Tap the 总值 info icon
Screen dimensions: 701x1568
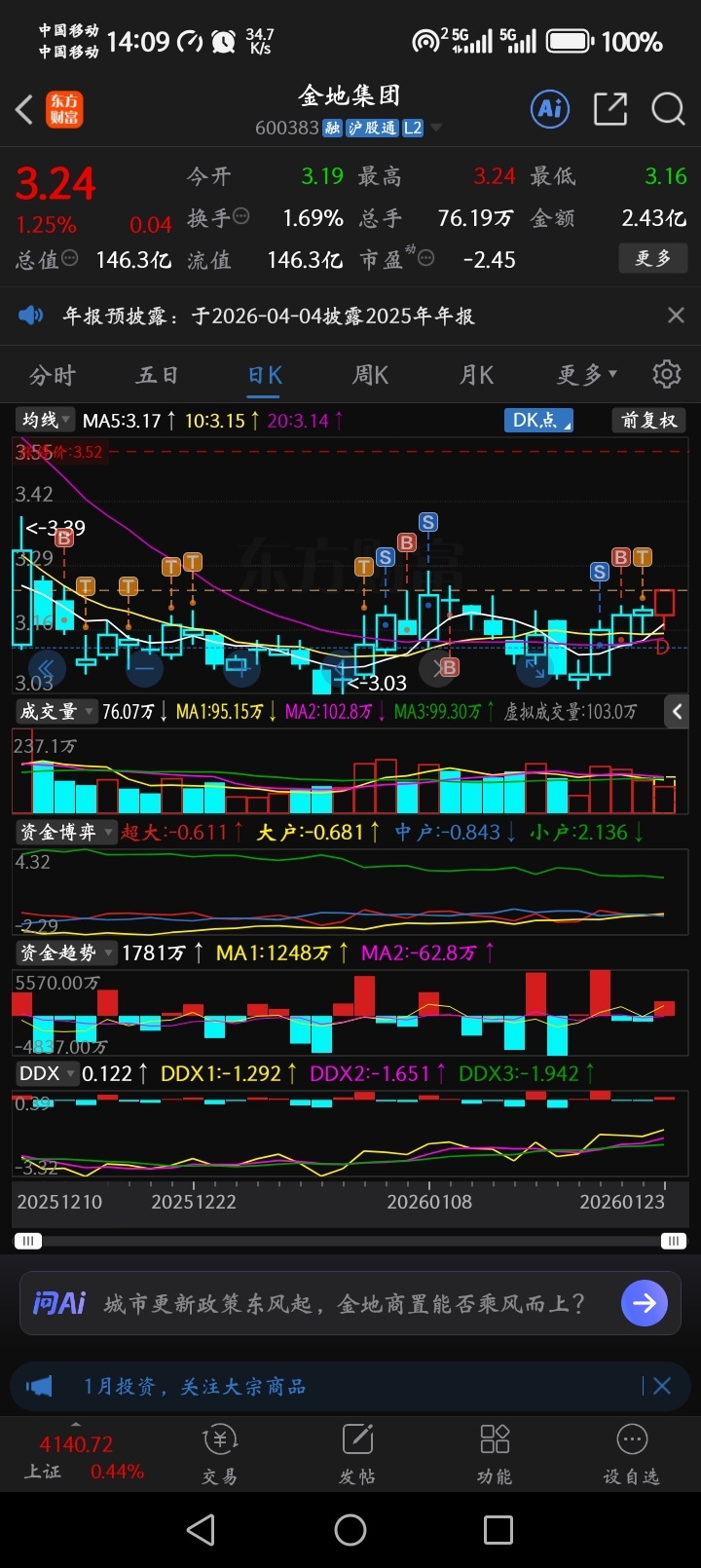point(70,258)
